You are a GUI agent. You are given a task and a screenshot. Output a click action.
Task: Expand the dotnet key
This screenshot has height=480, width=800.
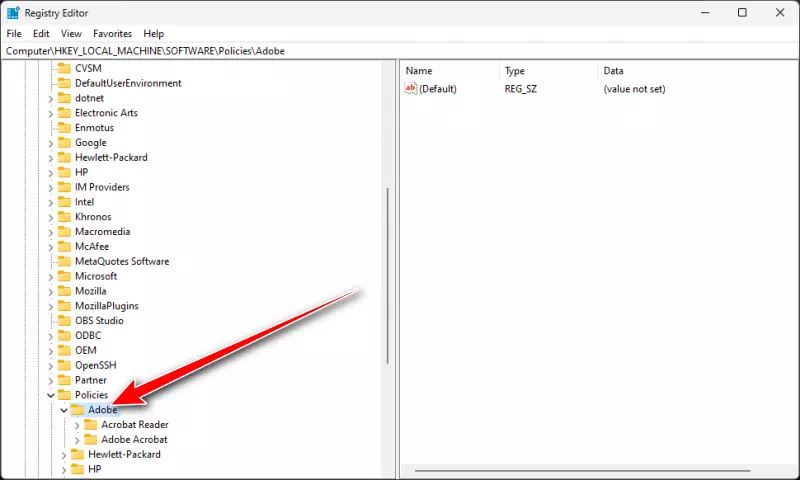51,99
